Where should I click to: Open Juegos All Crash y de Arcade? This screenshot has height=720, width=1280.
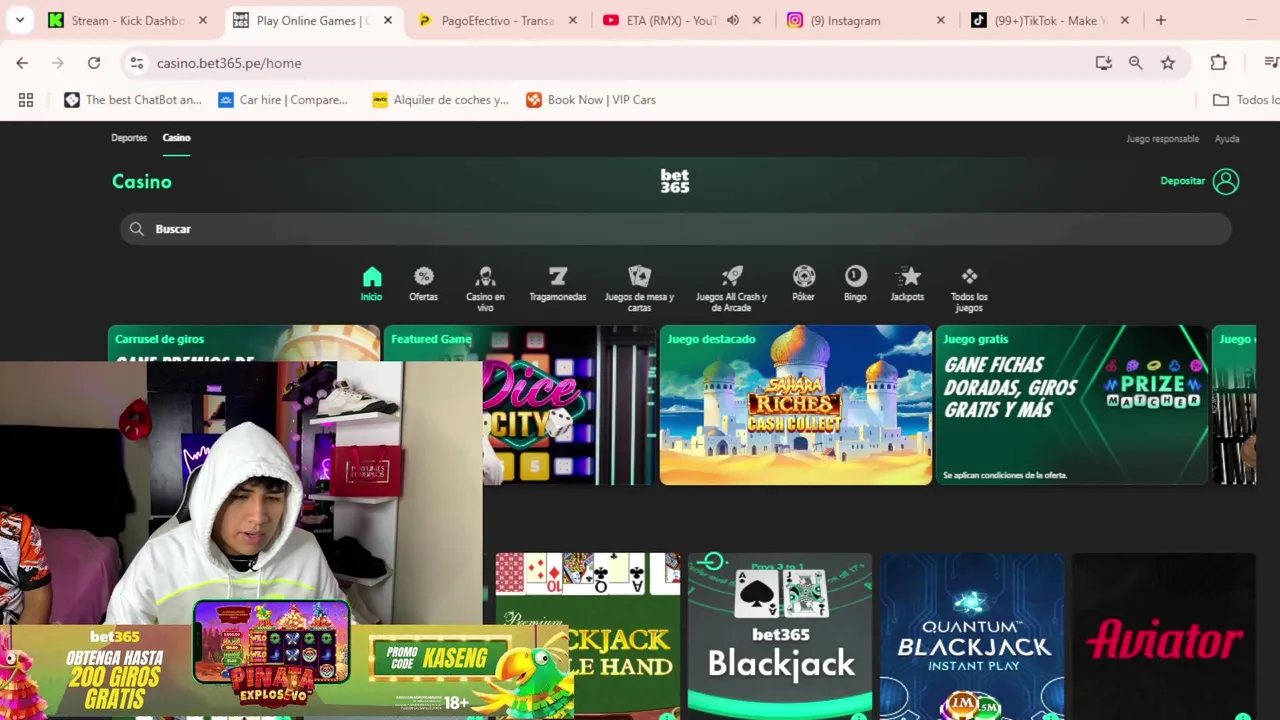pyautogui.click(x=731, y=288)
